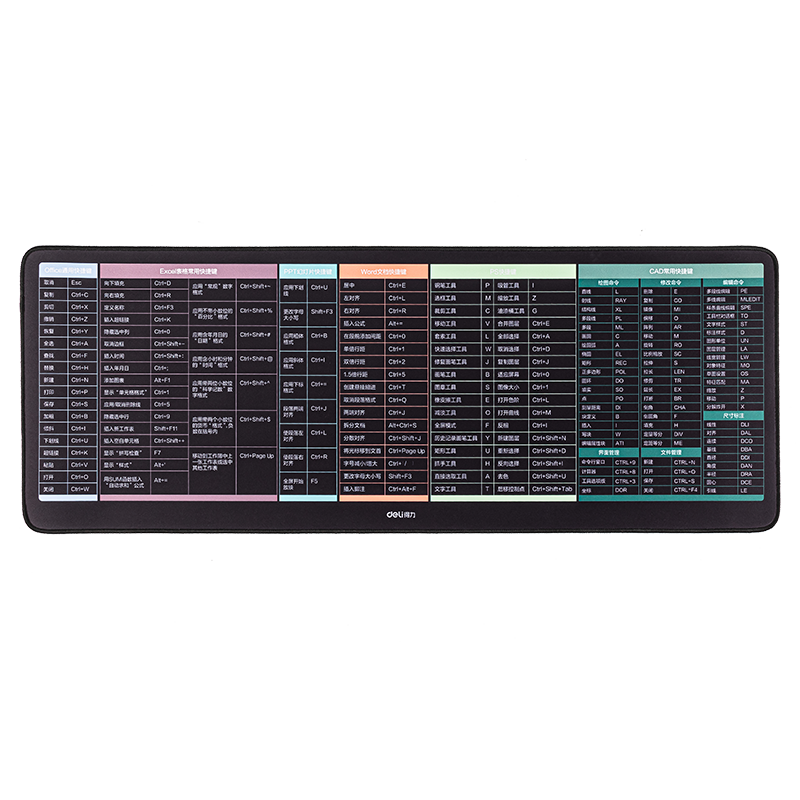Click the F5 cell in the PPT table
The image size is (800, 800).
pos(322,481)
